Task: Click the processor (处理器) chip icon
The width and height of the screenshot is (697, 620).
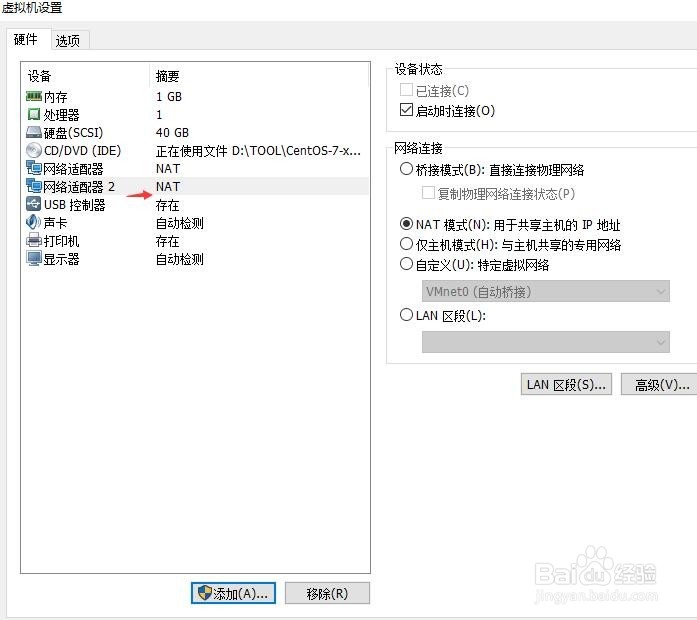Action: (34, 114)
